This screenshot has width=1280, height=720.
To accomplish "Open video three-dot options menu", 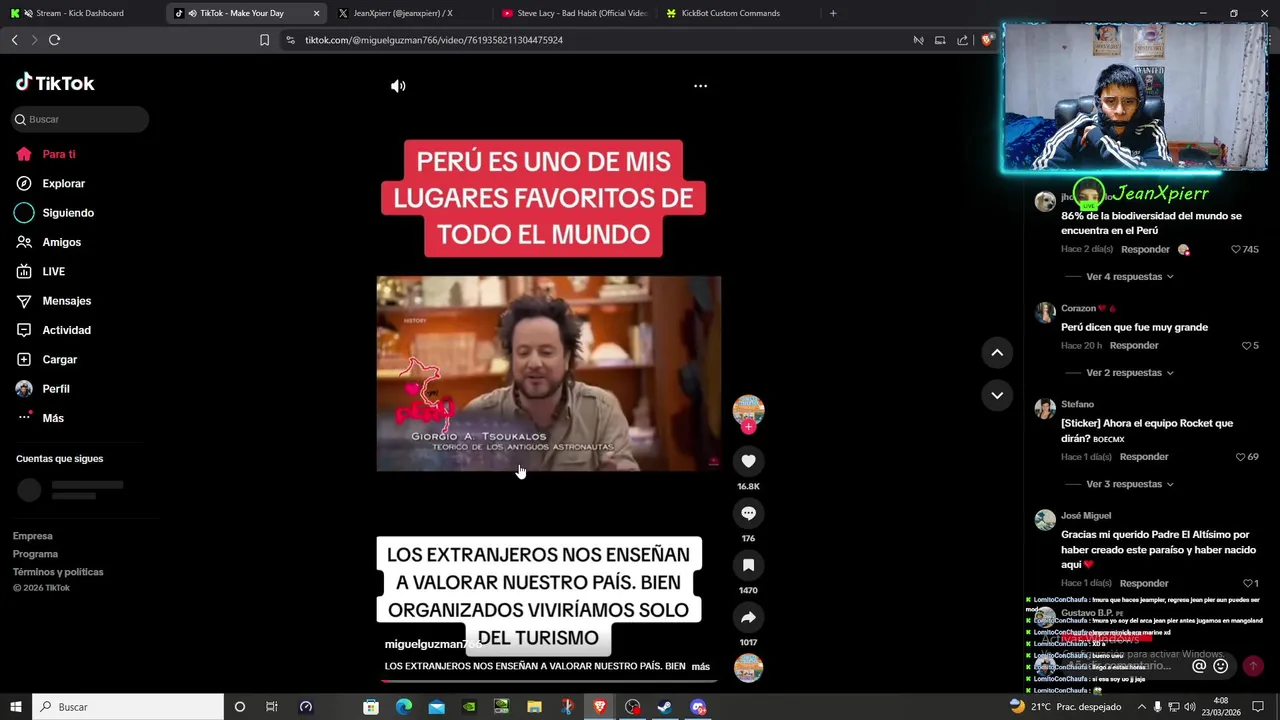I will (700, 86).
